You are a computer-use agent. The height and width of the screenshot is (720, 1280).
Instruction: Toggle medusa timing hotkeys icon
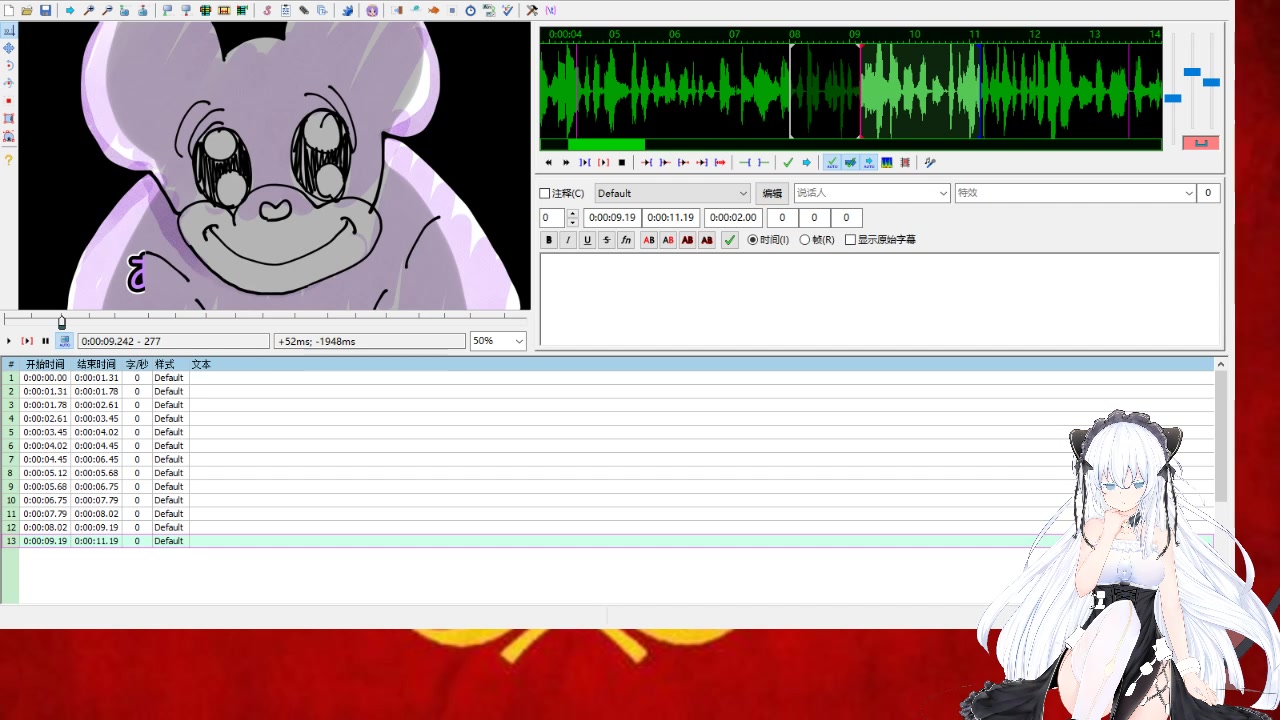point(905,162)
